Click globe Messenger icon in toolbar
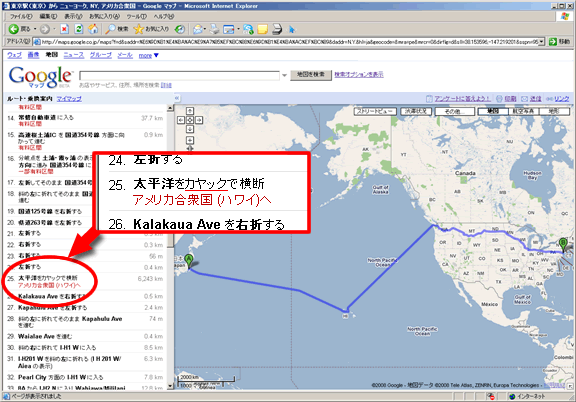The height and width of the screenshot is (402, 576). point(249,29)
